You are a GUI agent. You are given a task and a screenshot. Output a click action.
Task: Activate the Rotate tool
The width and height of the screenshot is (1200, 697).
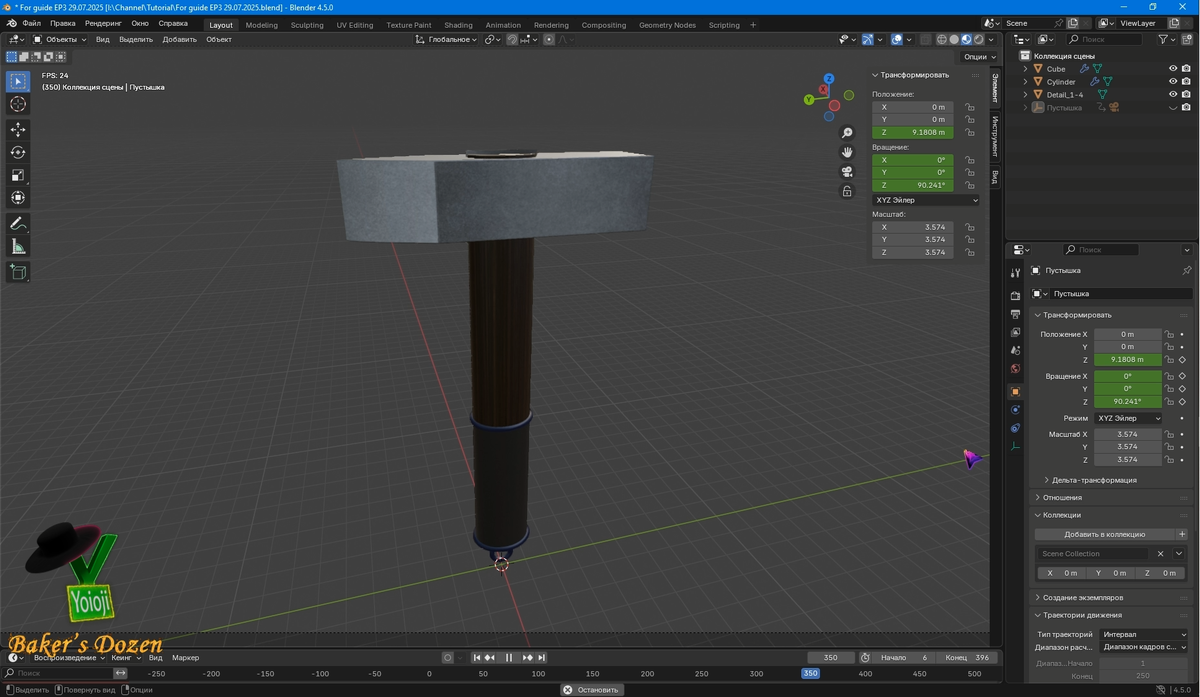click(x=18, y=153)
